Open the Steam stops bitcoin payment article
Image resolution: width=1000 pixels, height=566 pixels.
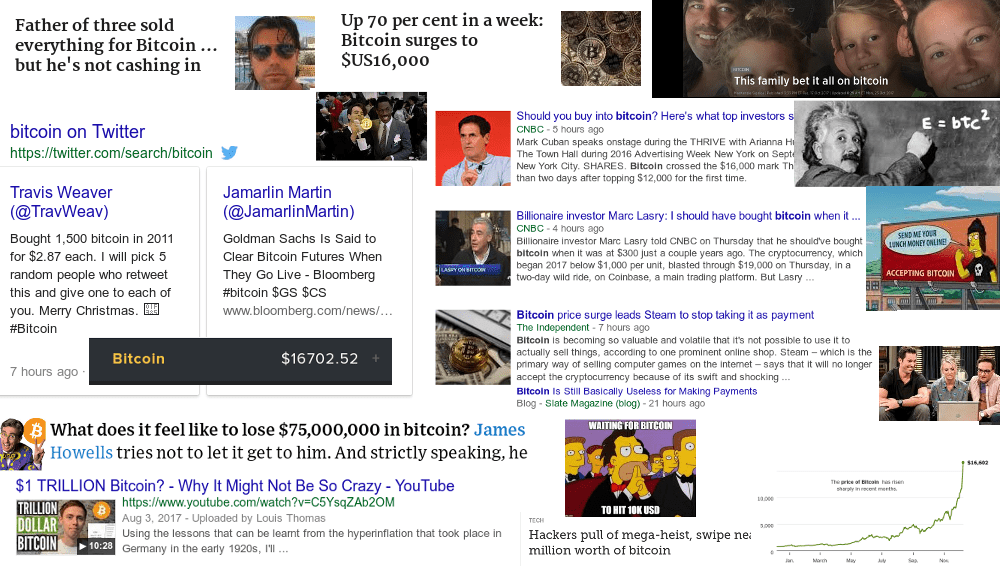pos(665,315)
